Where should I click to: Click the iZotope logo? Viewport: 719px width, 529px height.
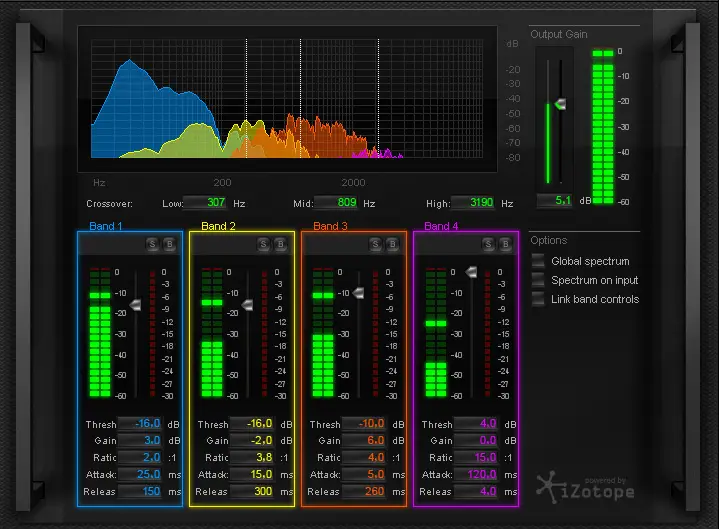[x=586, y=488]
